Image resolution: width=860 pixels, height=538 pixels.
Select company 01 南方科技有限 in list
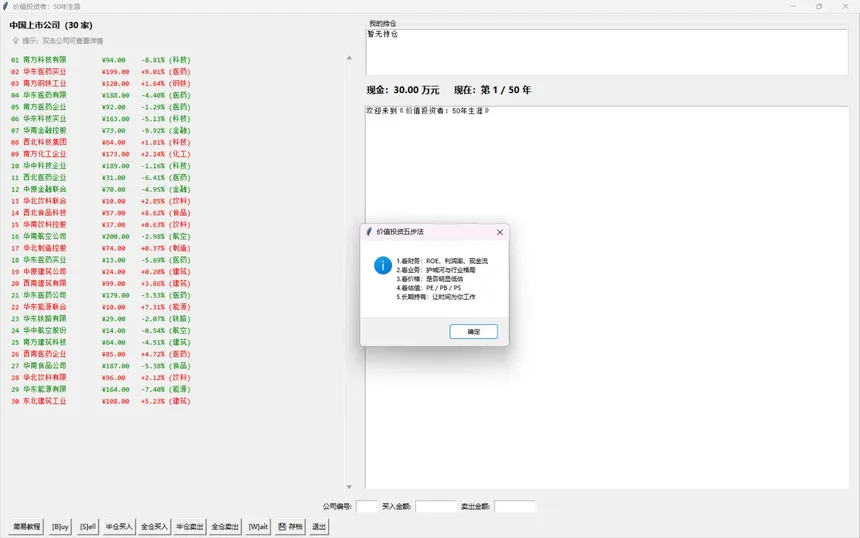[x=40, y=60]
